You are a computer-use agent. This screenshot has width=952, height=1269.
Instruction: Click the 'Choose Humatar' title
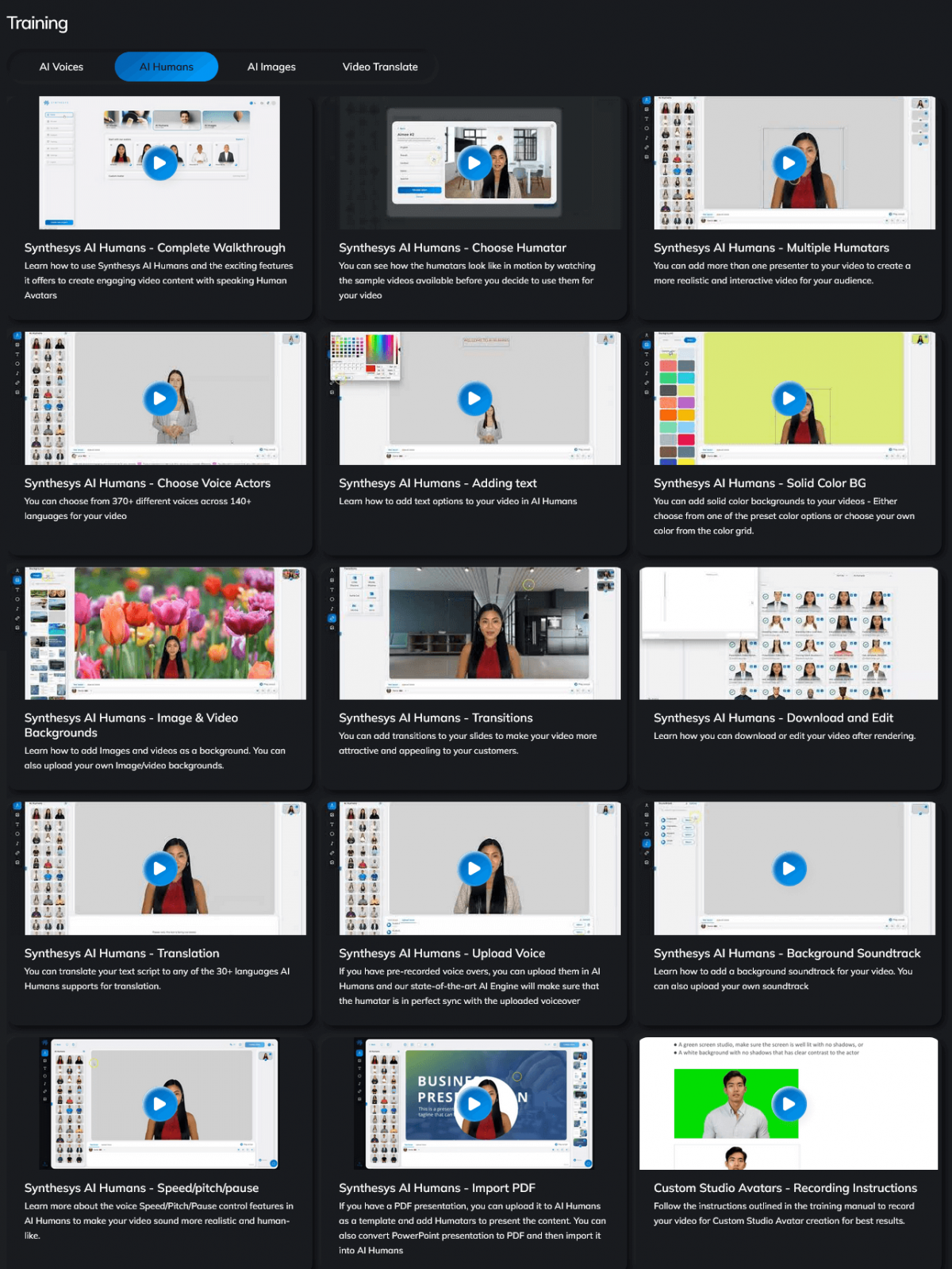pos(452,248)
